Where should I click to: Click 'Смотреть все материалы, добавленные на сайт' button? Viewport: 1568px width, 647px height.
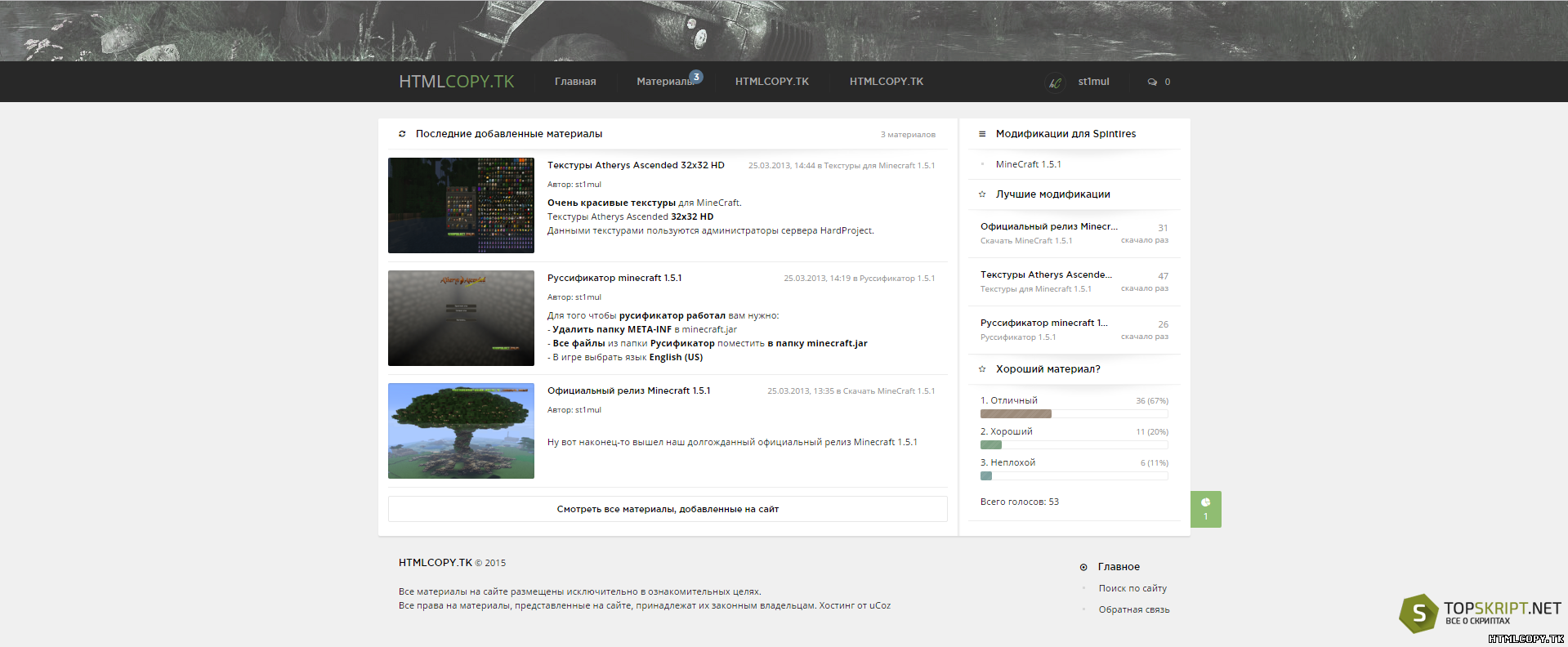point(668,509)
